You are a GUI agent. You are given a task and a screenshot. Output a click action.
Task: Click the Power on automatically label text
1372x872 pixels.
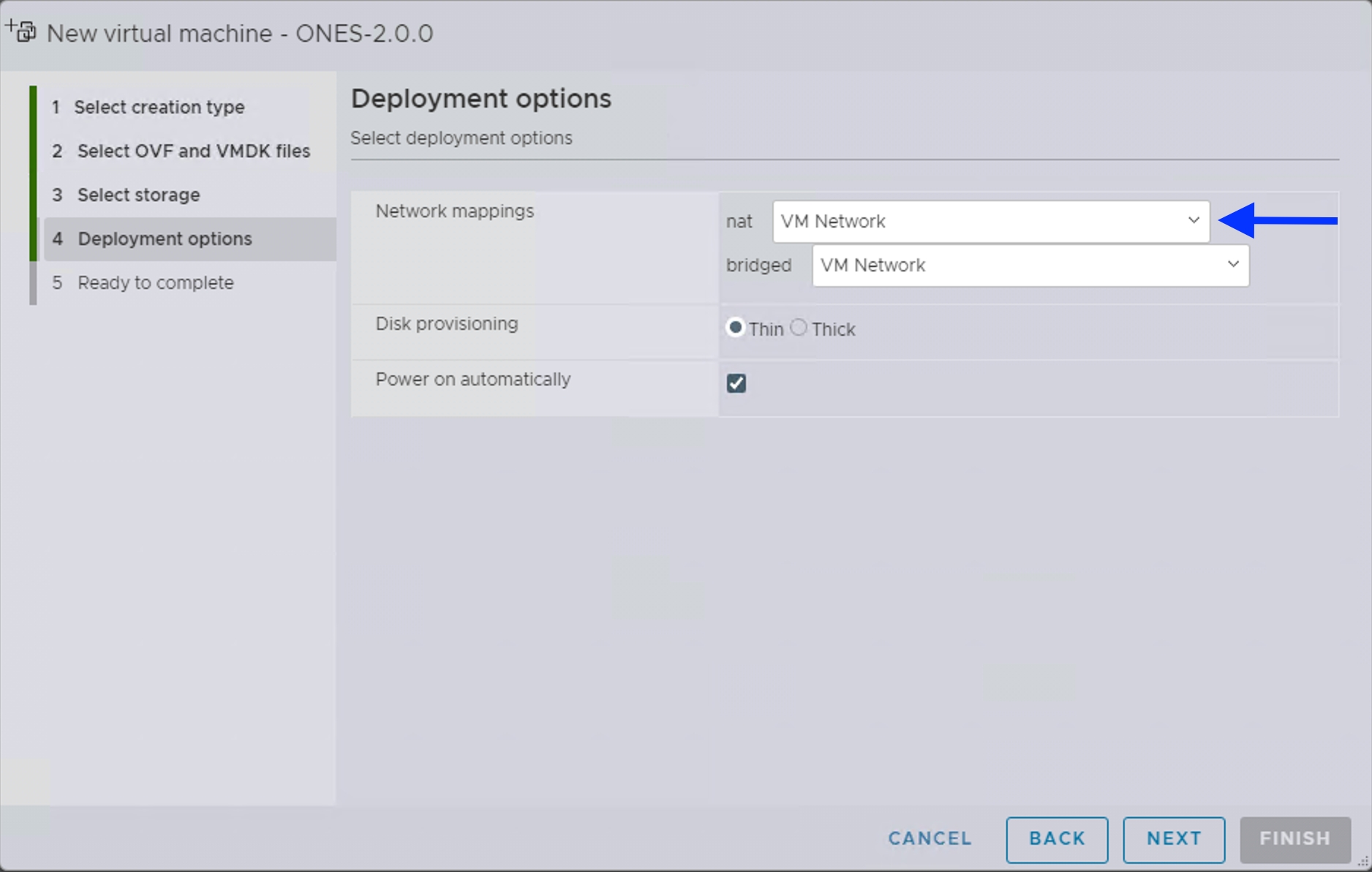click(472, 379)
